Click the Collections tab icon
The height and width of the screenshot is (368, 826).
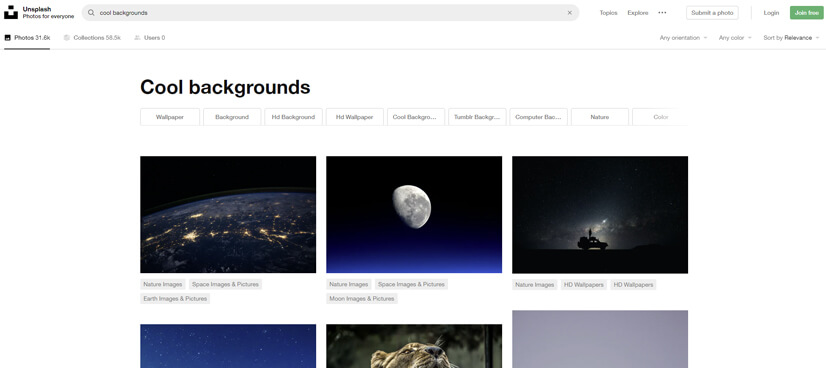tap(67, 38)
